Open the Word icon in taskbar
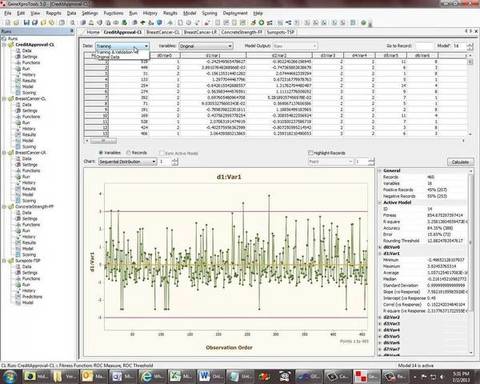Viewport: 480px width, 384px height. tap(204, 377)
